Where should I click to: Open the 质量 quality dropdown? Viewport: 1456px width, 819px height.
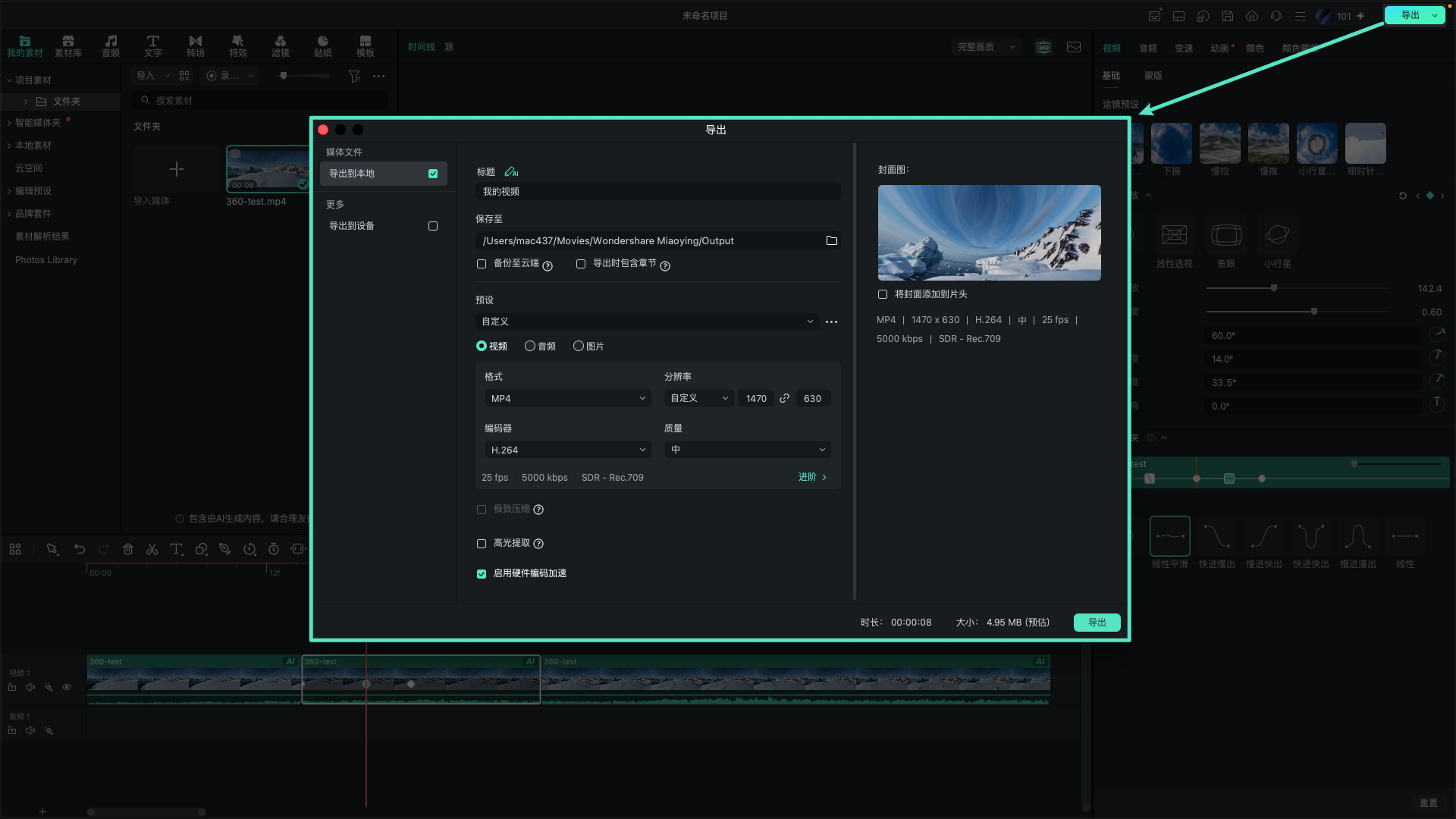pos(748,450)
